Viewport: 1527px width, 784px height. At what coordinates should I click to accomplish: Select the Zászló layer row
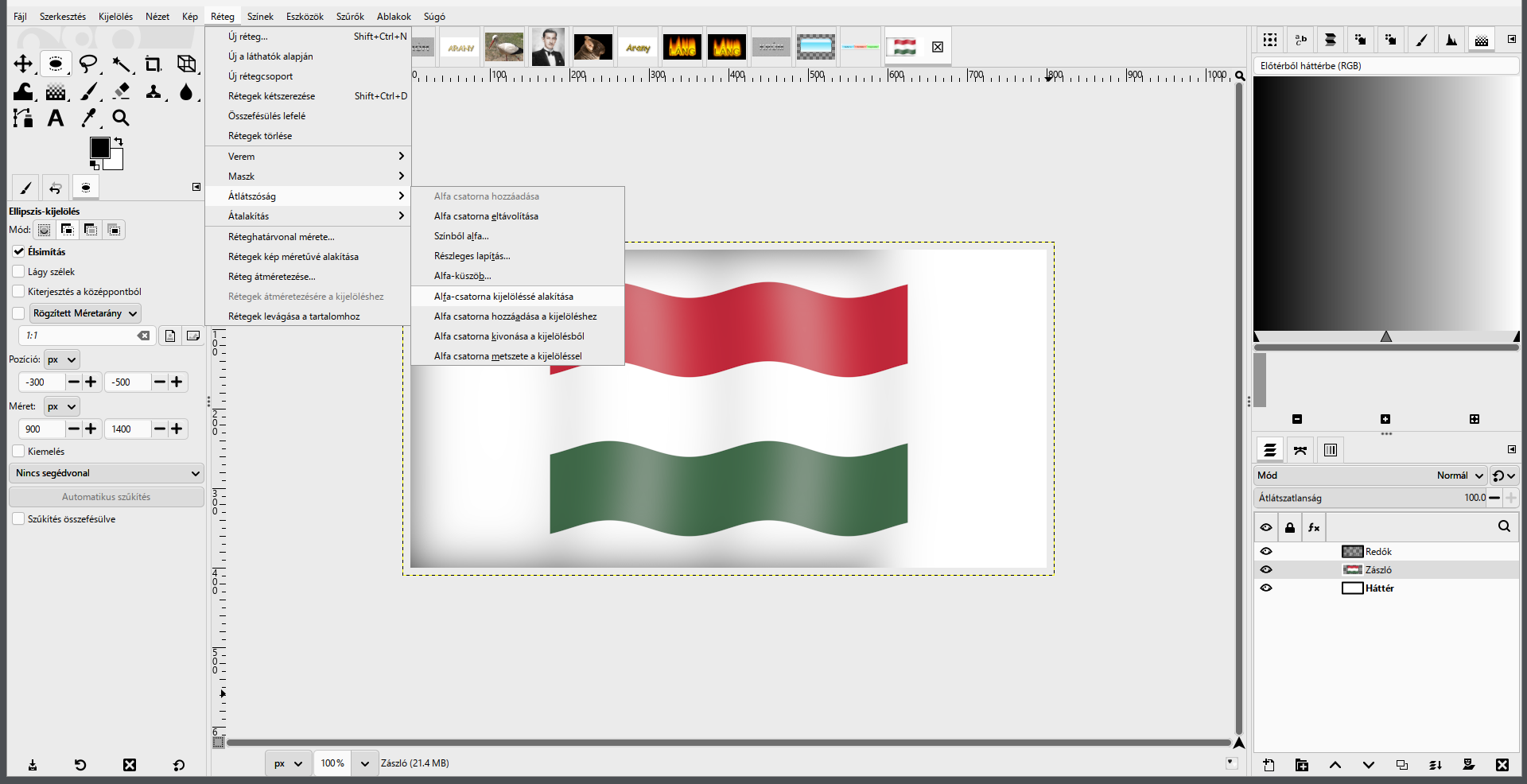pyautogui.click(x=1385, y=569)
